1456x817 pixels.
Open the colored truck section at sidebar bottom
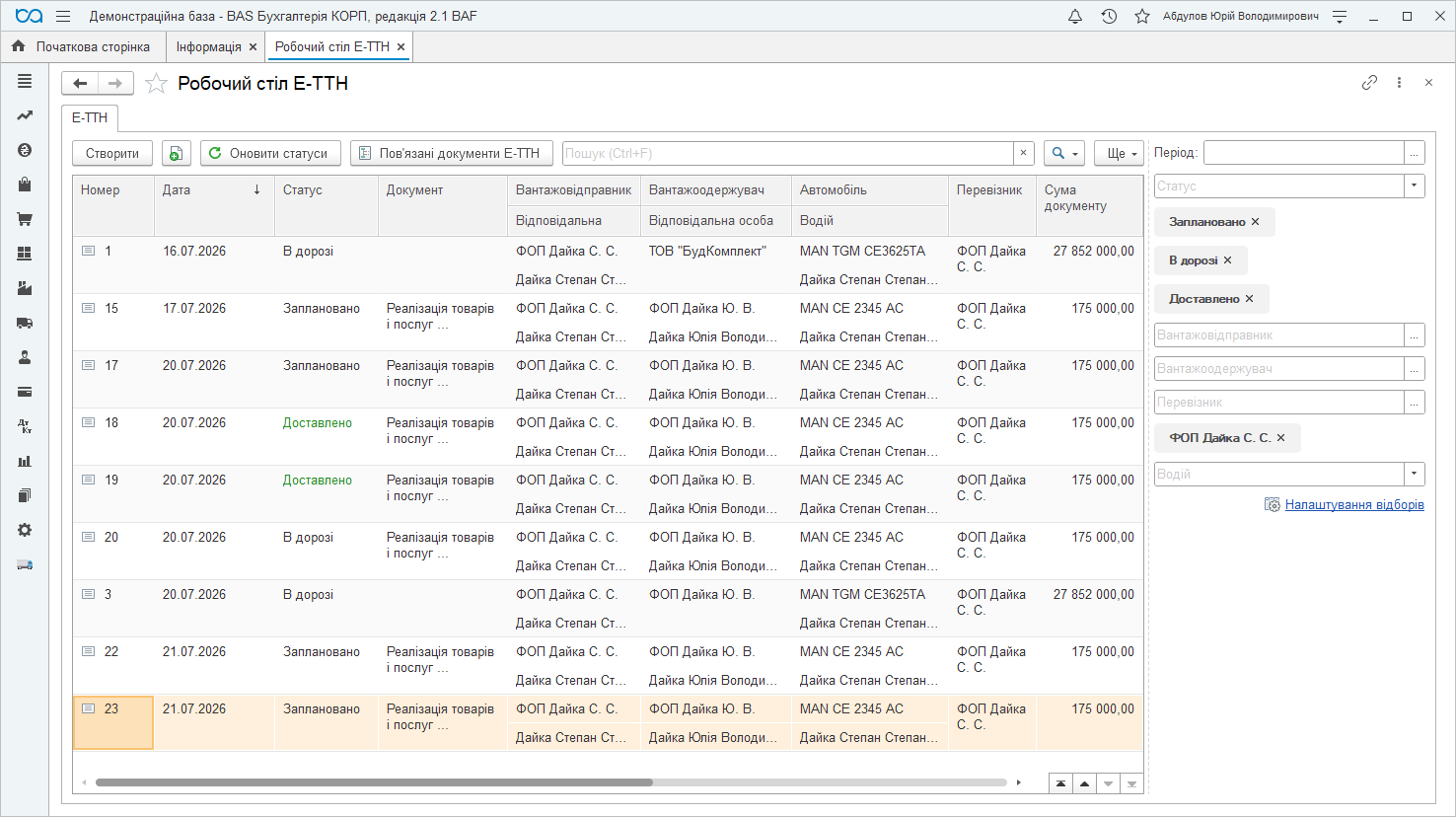(x=25, y=564)
